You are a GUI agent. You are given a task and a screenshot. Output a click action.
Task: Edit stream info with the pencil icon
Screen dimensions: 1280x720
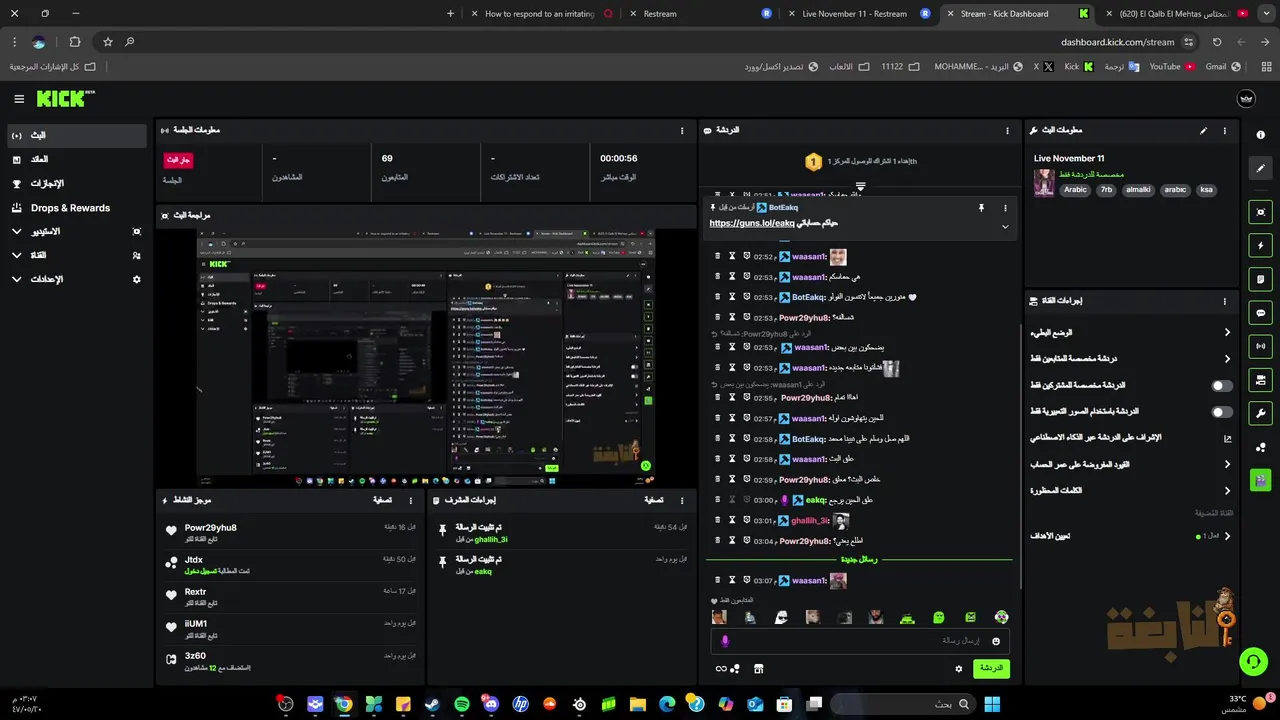pos(1203,130)
